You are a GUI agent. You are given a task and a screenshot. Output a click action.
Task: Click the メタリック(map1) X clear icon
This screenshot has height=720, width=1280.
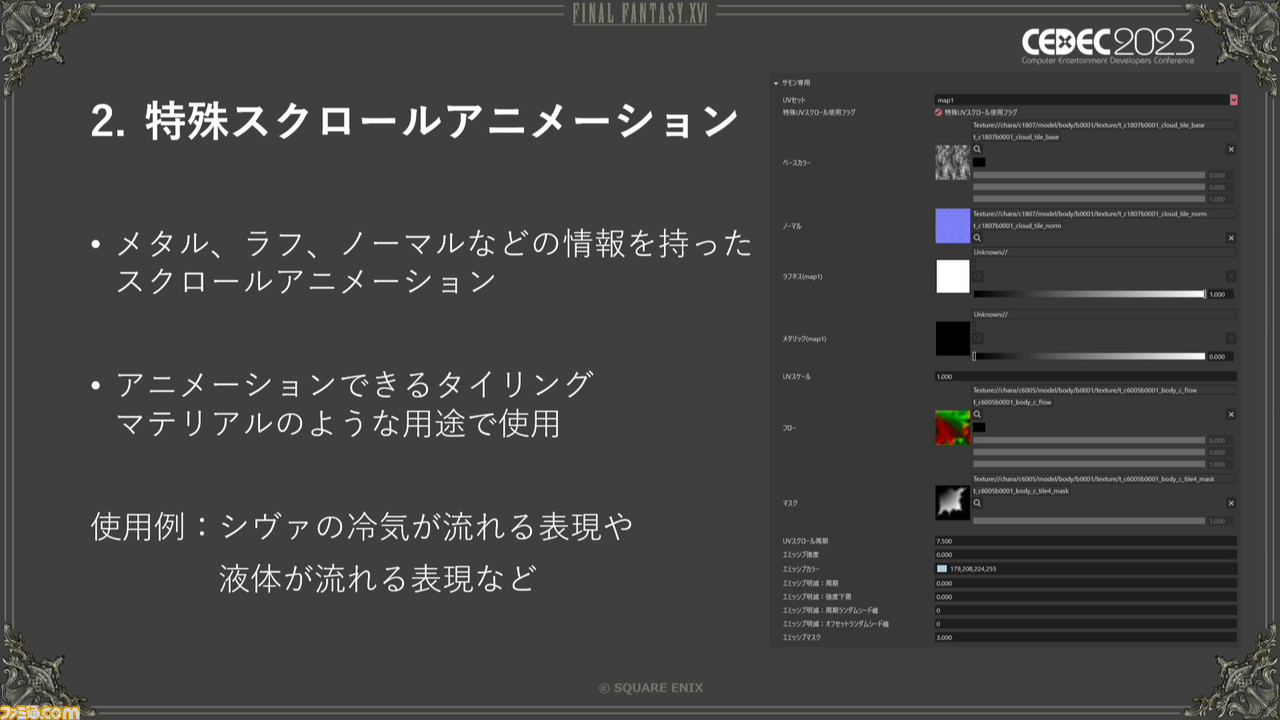tap(1231, 338)
